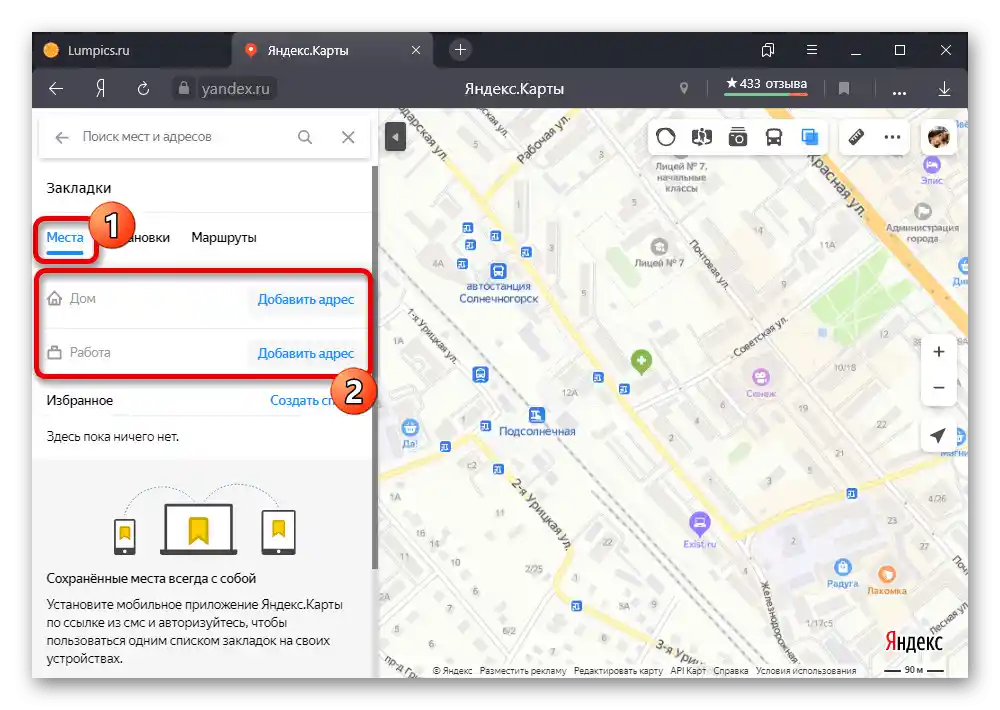Open the browser bookmarks collection icon
This screenshot has height=710, width=1000.
(x=768, y=50)
